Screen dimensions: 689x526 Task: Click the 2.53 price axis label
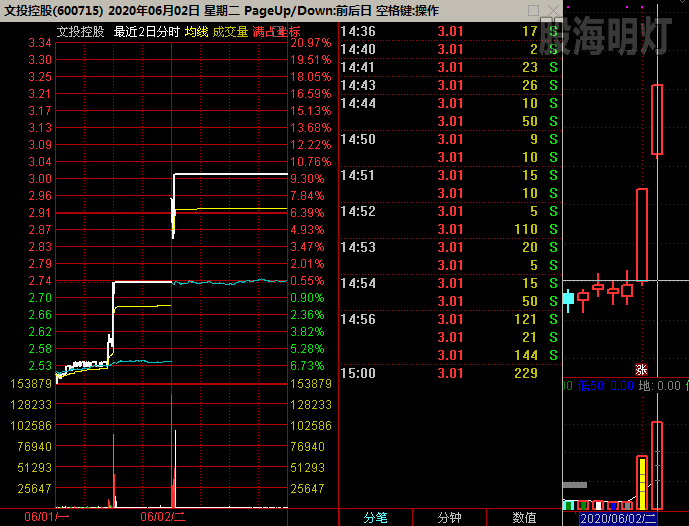click(x=40, y=366)
